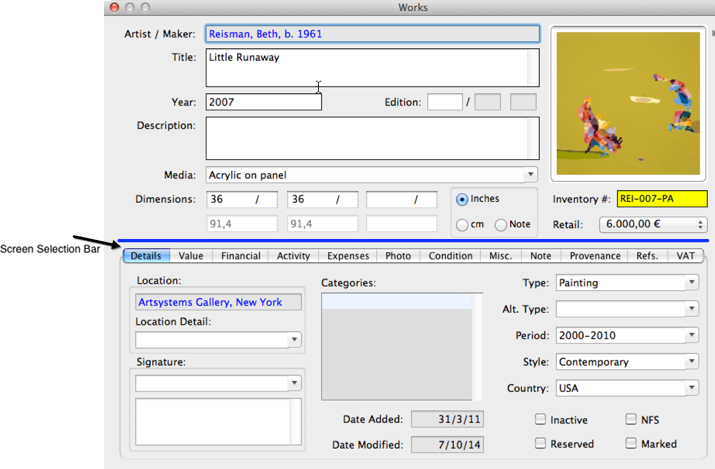The height and width of the screenshot is (469, 715).
Task: Open the Style dropdown showing Contemporary
Action: tap(691, 362)
